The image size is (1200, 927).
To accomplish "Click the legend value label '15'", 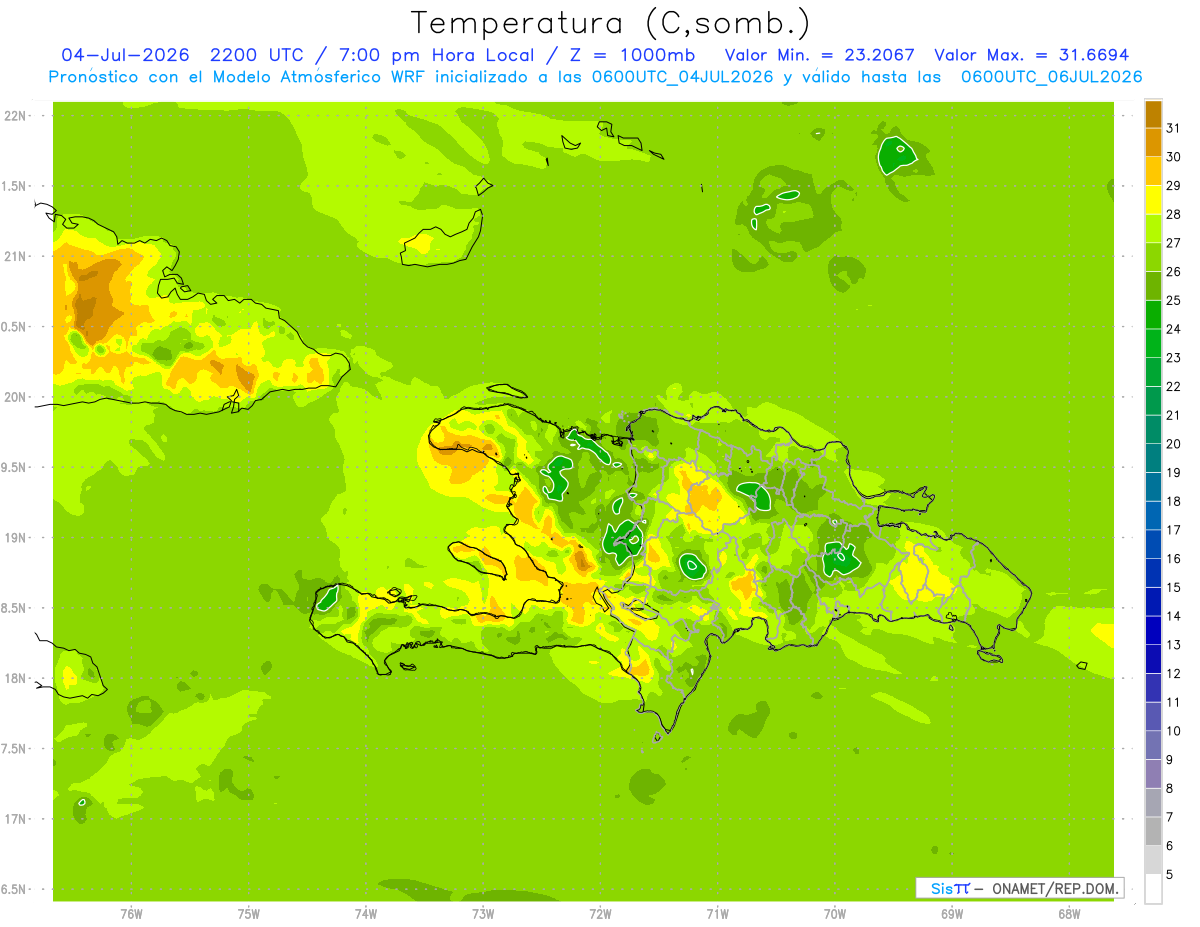I will pyautogui.click(x=1173, y=587).
